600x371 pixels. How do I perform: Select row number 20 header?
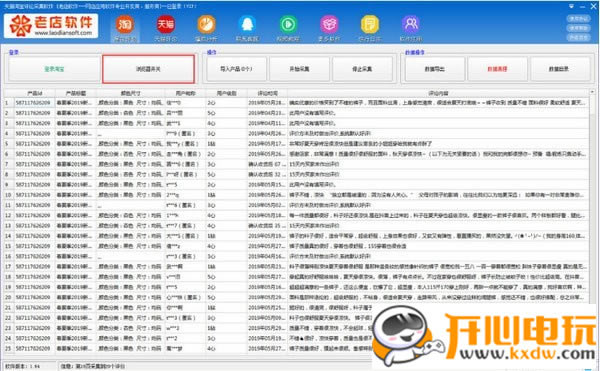pos(9,297)
